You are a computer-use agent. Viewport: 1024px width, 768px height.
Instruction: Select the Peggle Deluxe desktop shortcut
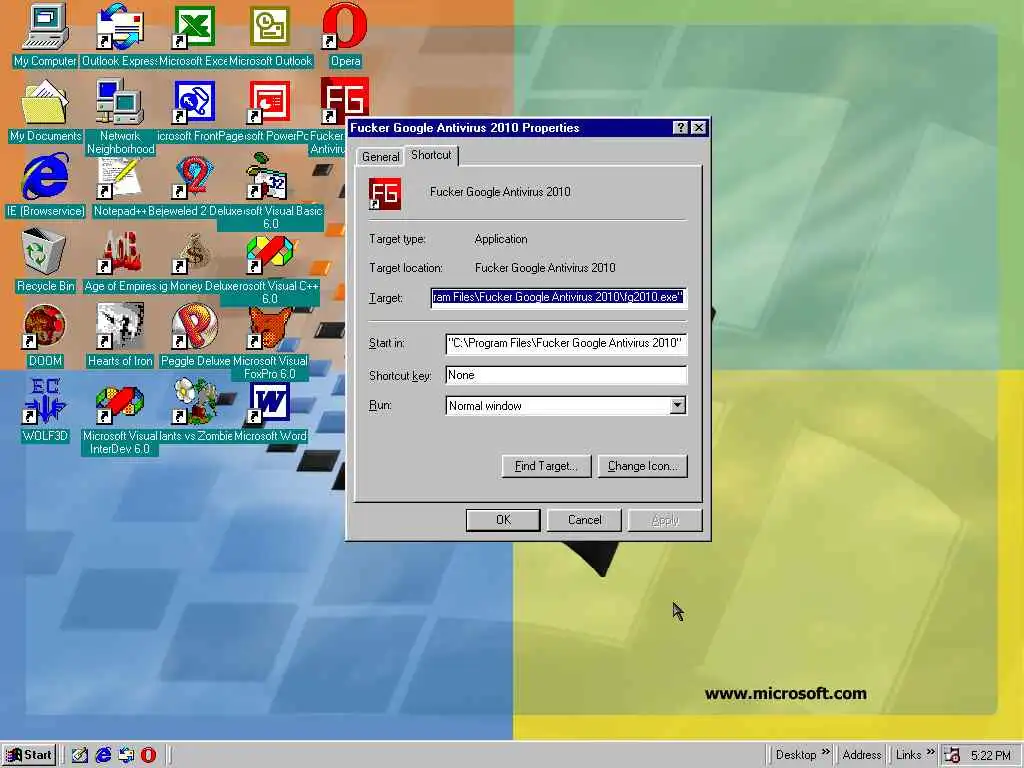pyautogui.click(x=194, y=334)
